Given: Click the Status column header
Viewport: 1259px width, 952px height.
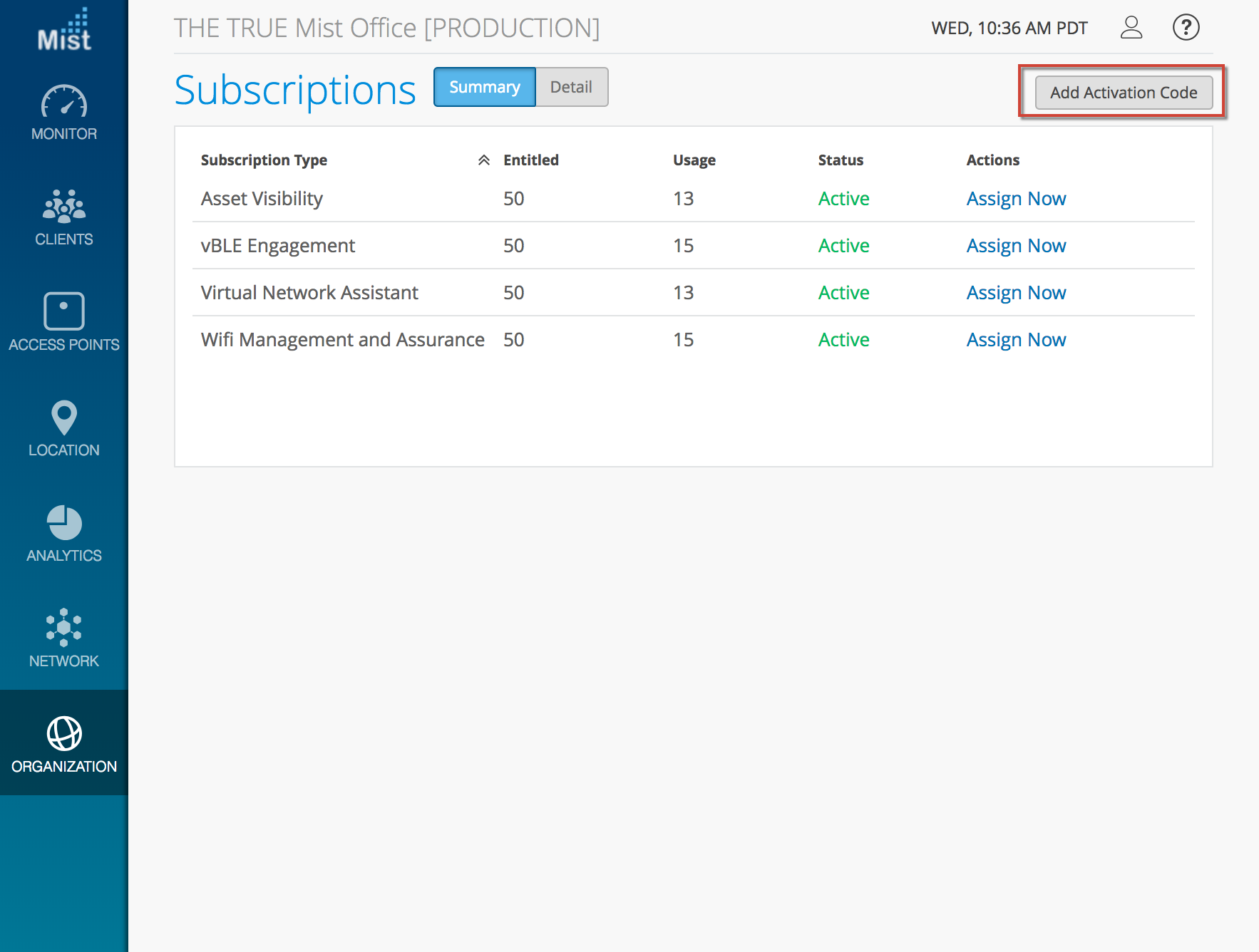Looking at the screenshot, I should [x=841, y=160].
